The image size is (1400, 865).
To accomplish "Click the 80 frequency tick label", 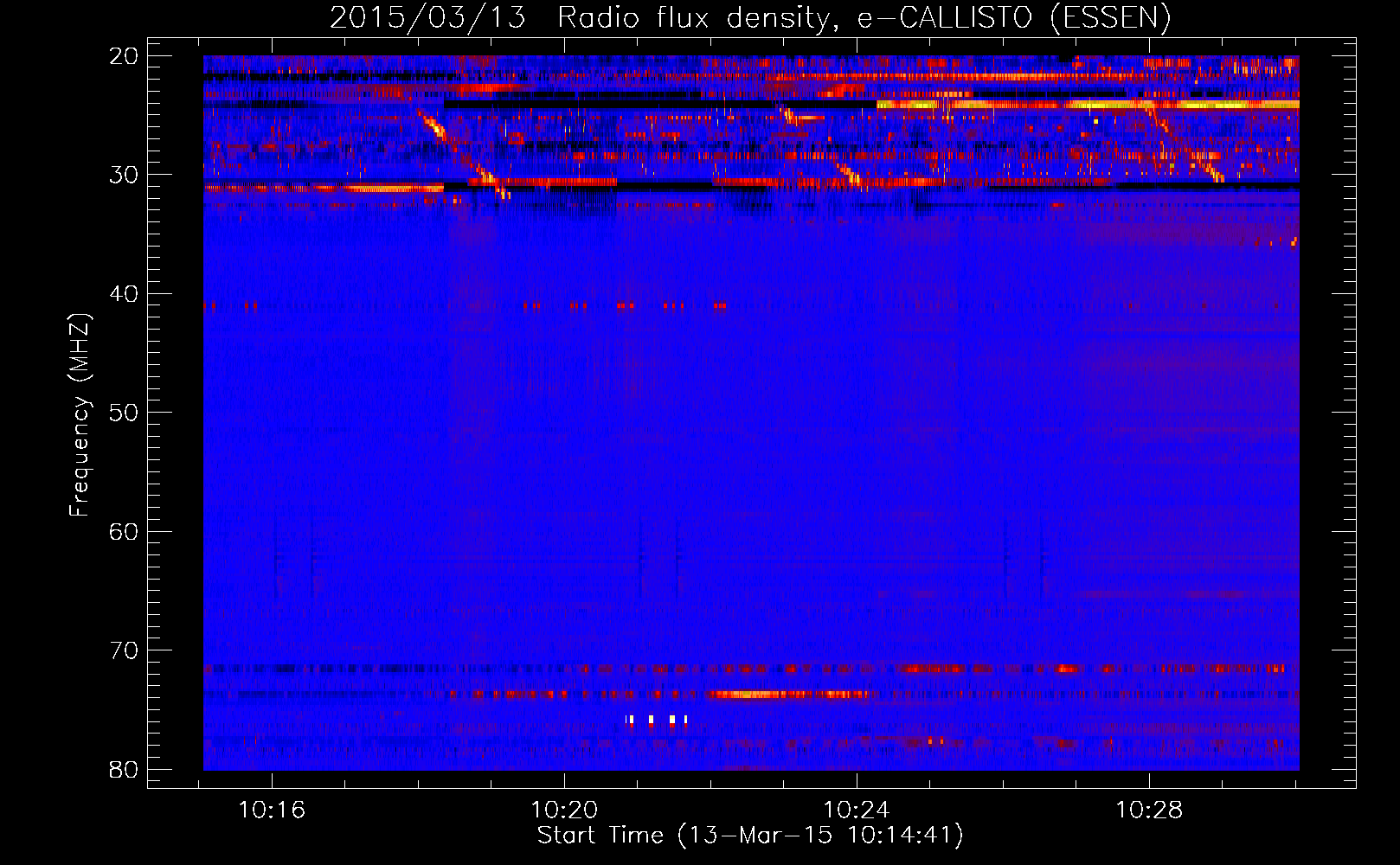I will [124, 769].
